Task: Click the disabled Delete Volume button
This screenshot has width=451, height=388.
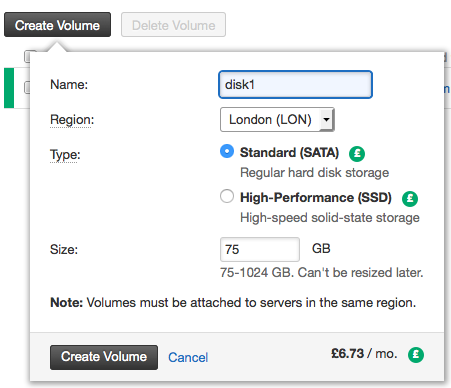Action: tap(173, 25)
